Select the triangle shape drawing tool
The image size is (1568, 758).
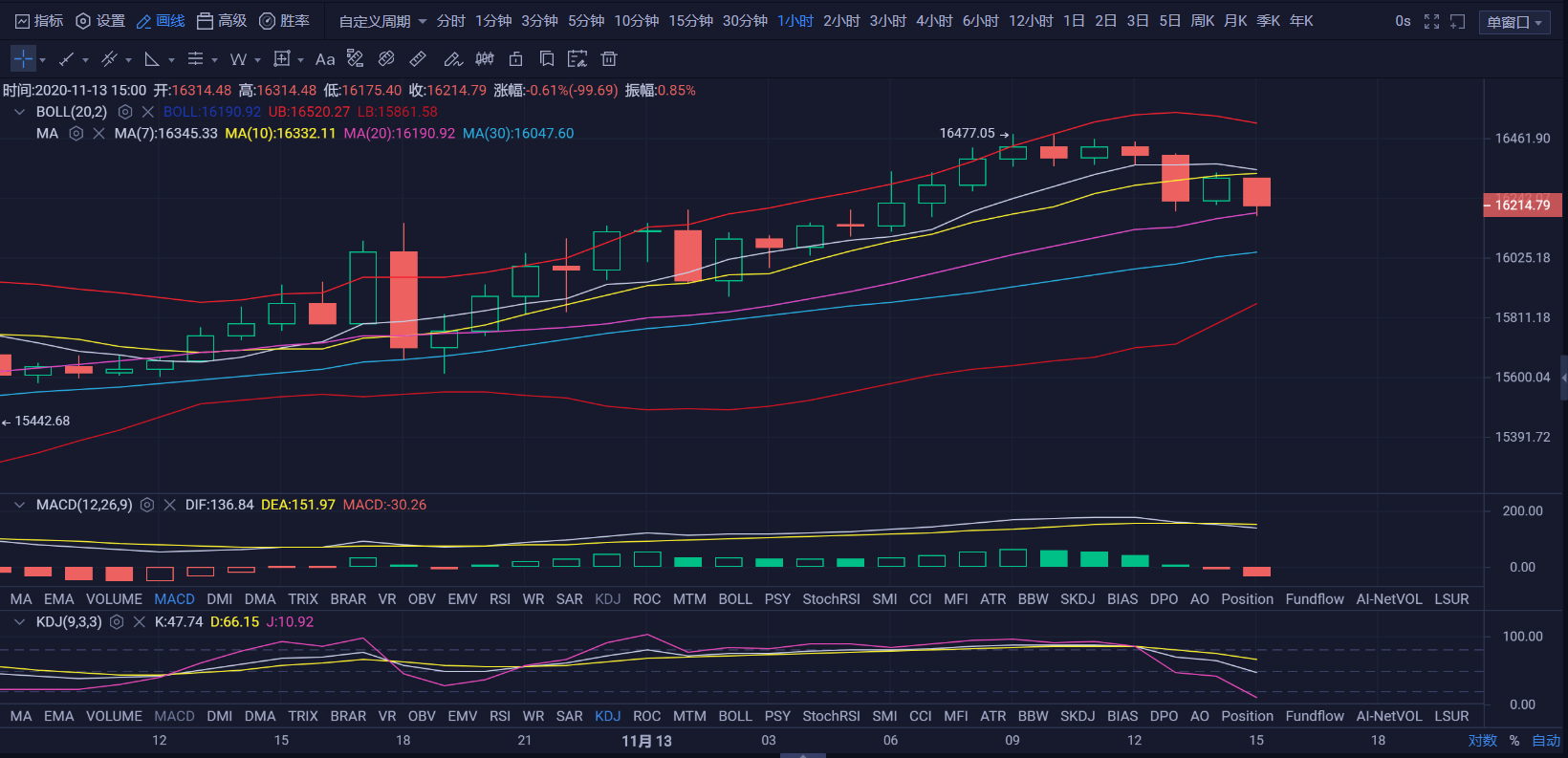[x=152, y=59]
